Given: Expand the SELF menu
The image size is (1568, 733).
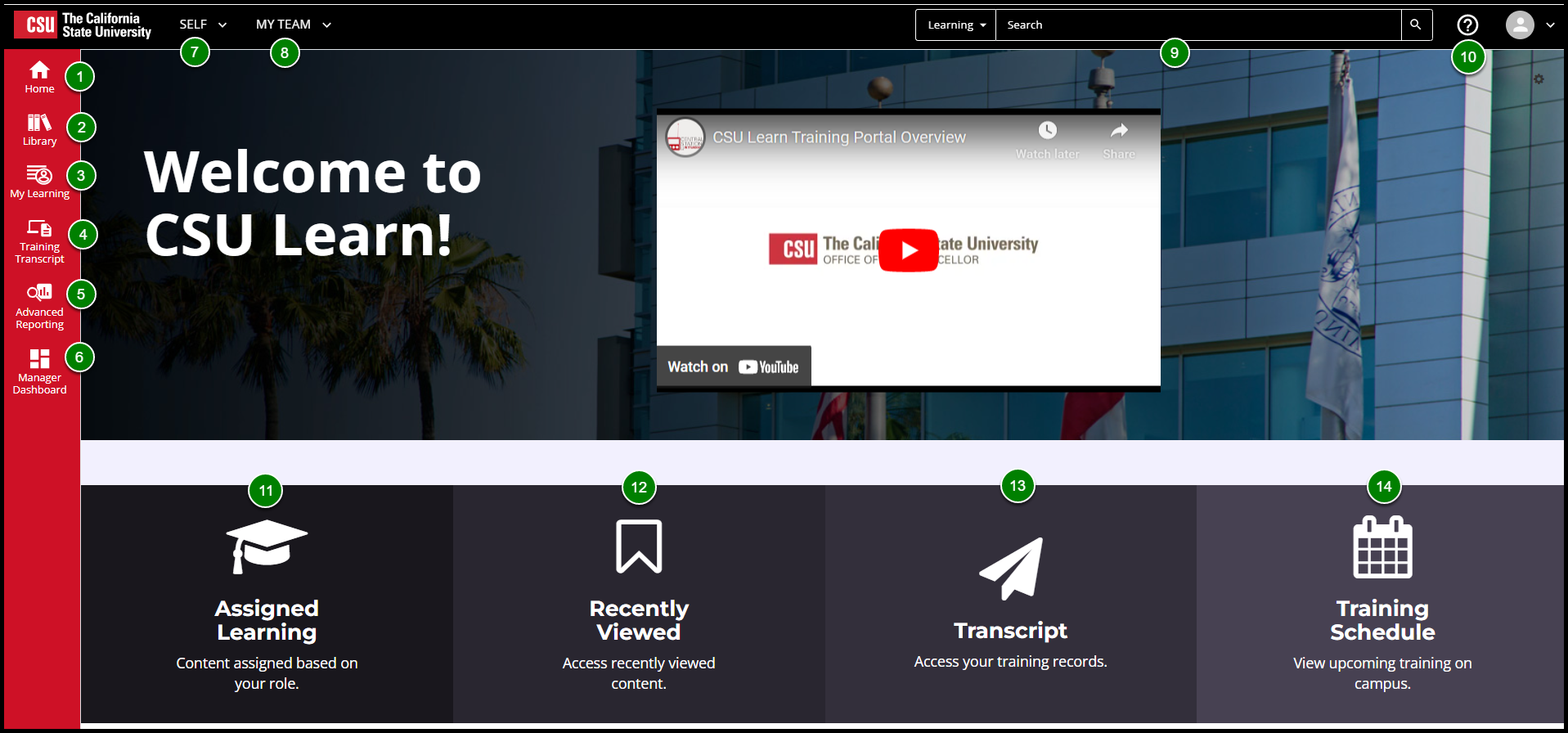Looking at the screenshot, I should (203, 25).
